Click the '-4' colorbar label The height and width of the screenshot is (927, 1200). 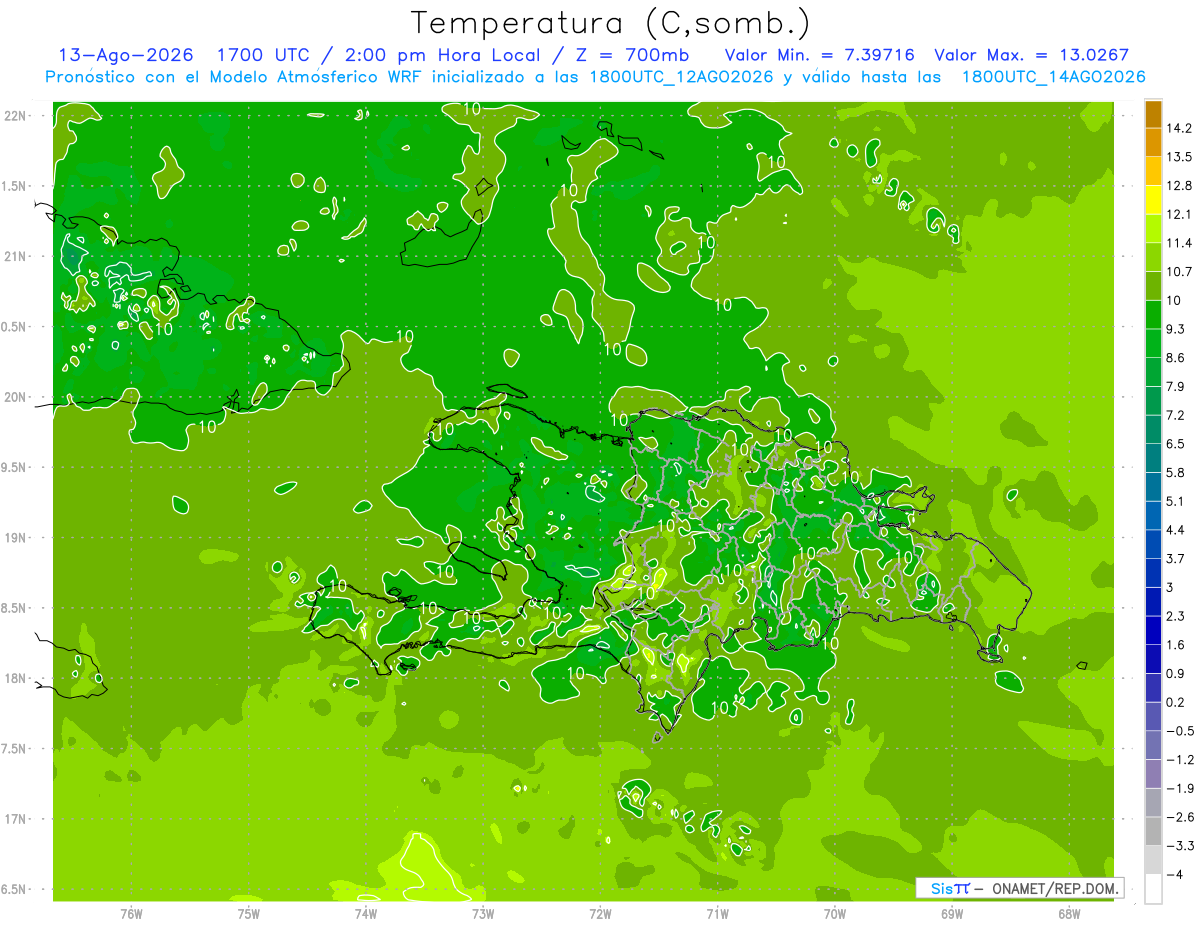[x=1174, y=874]
